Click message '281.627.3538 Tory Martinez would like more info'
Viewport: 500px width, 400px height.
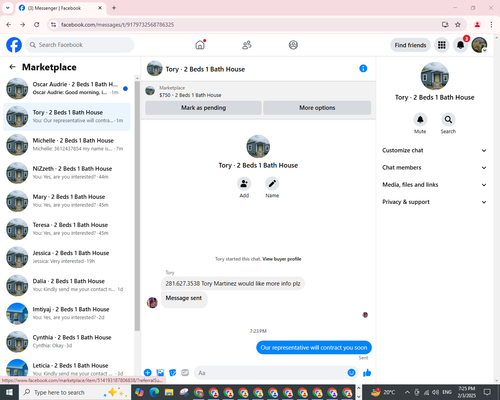pos(233,283)
